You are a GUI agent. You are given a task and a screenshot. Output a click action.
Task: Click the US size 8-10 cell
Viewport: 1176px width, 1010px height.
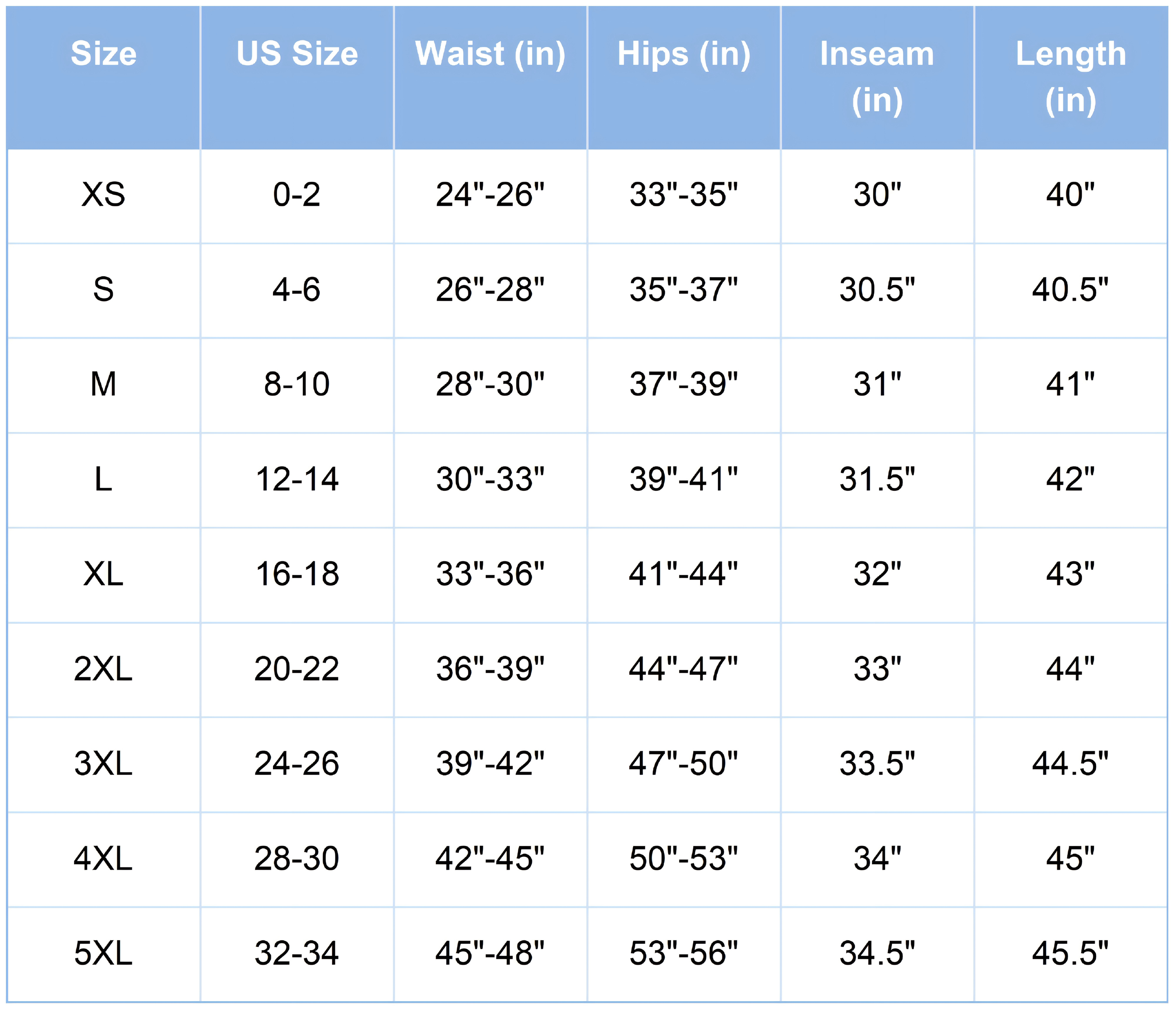click(297, 384)
